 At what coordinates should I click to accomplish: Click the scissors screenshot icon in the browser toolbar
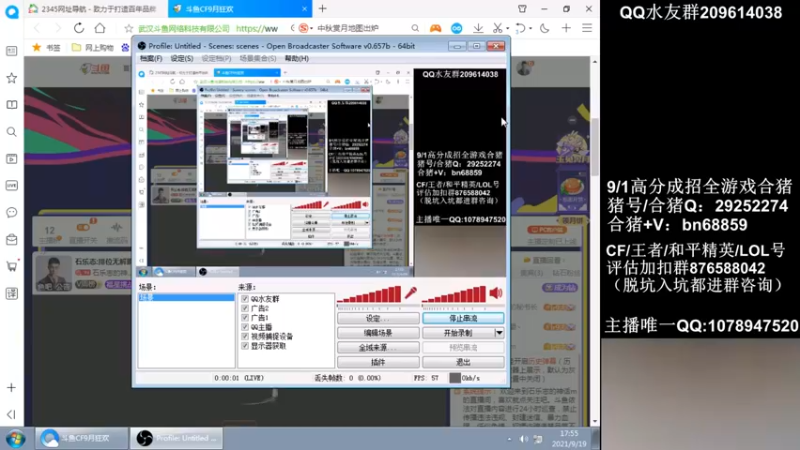click(497, 28)
